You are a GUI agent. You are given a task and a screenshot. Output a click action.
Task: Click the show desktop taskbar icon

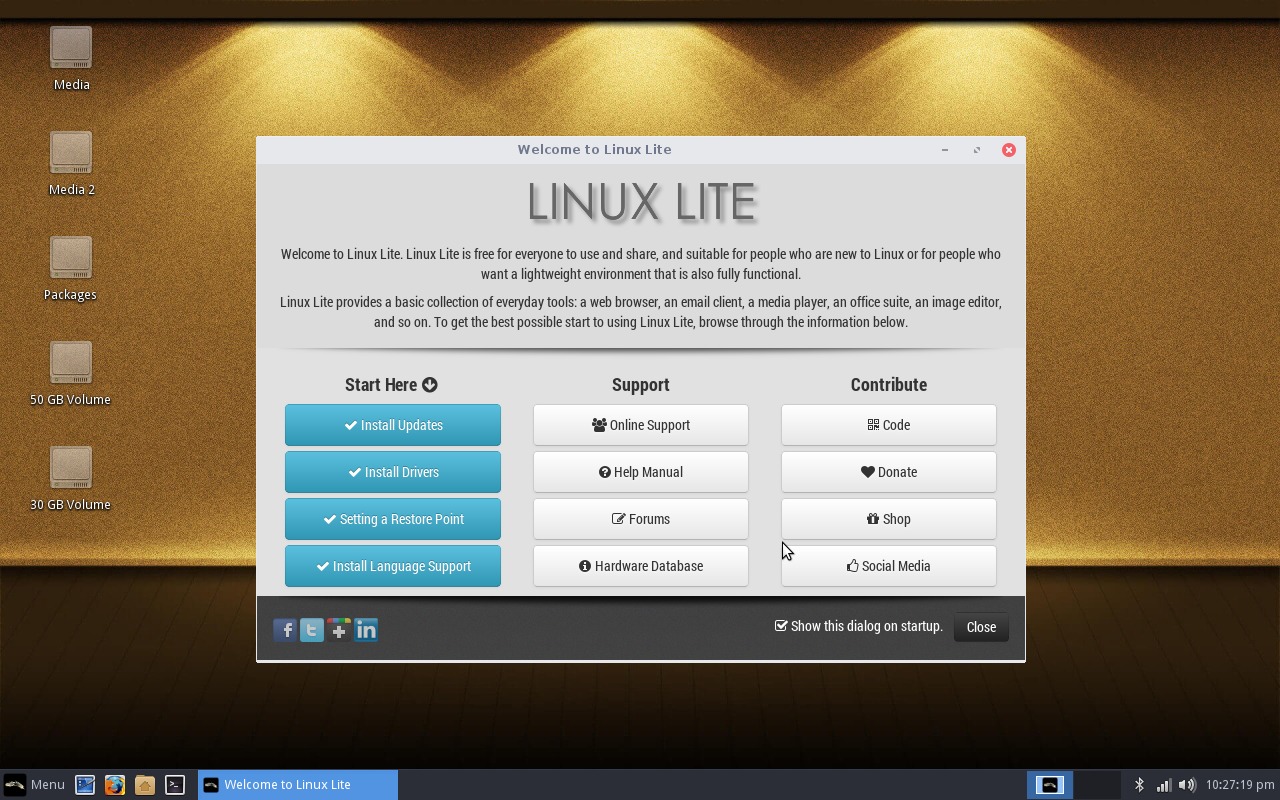pos(85,785)
